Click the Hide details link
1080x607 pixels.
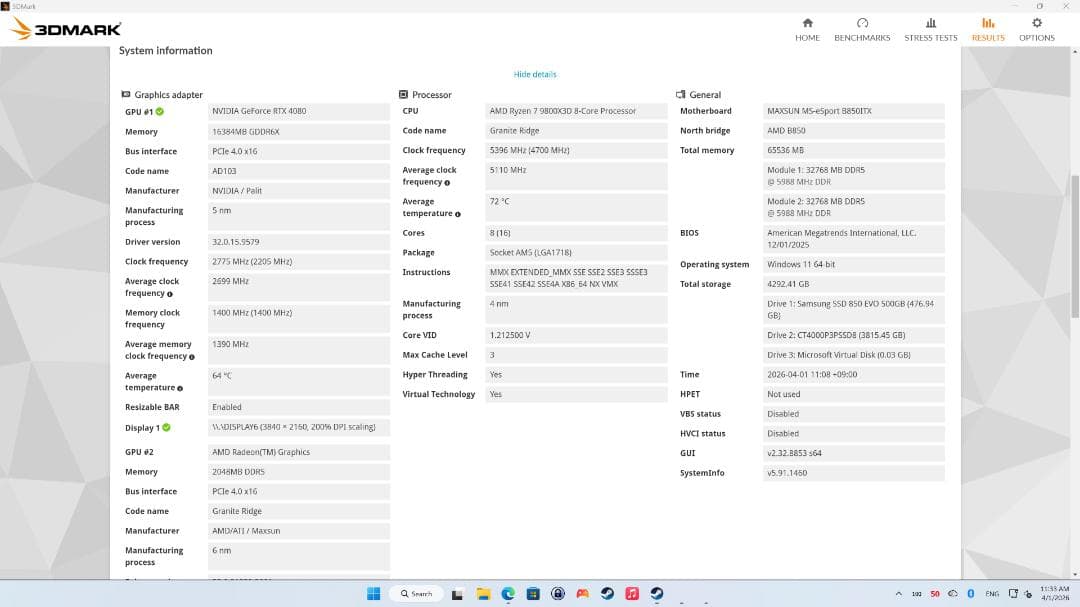[534, 74]
